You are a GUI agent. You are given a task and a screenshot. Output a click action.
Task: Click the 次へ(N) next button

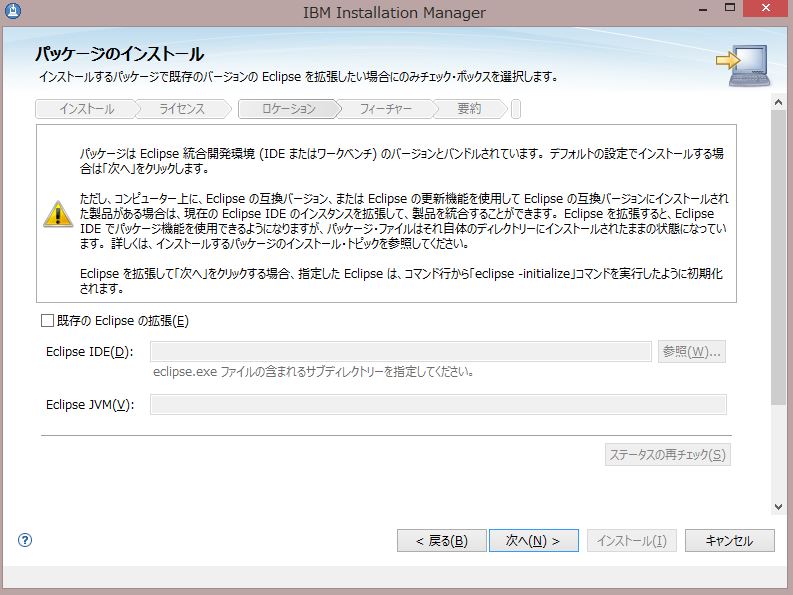534,540
